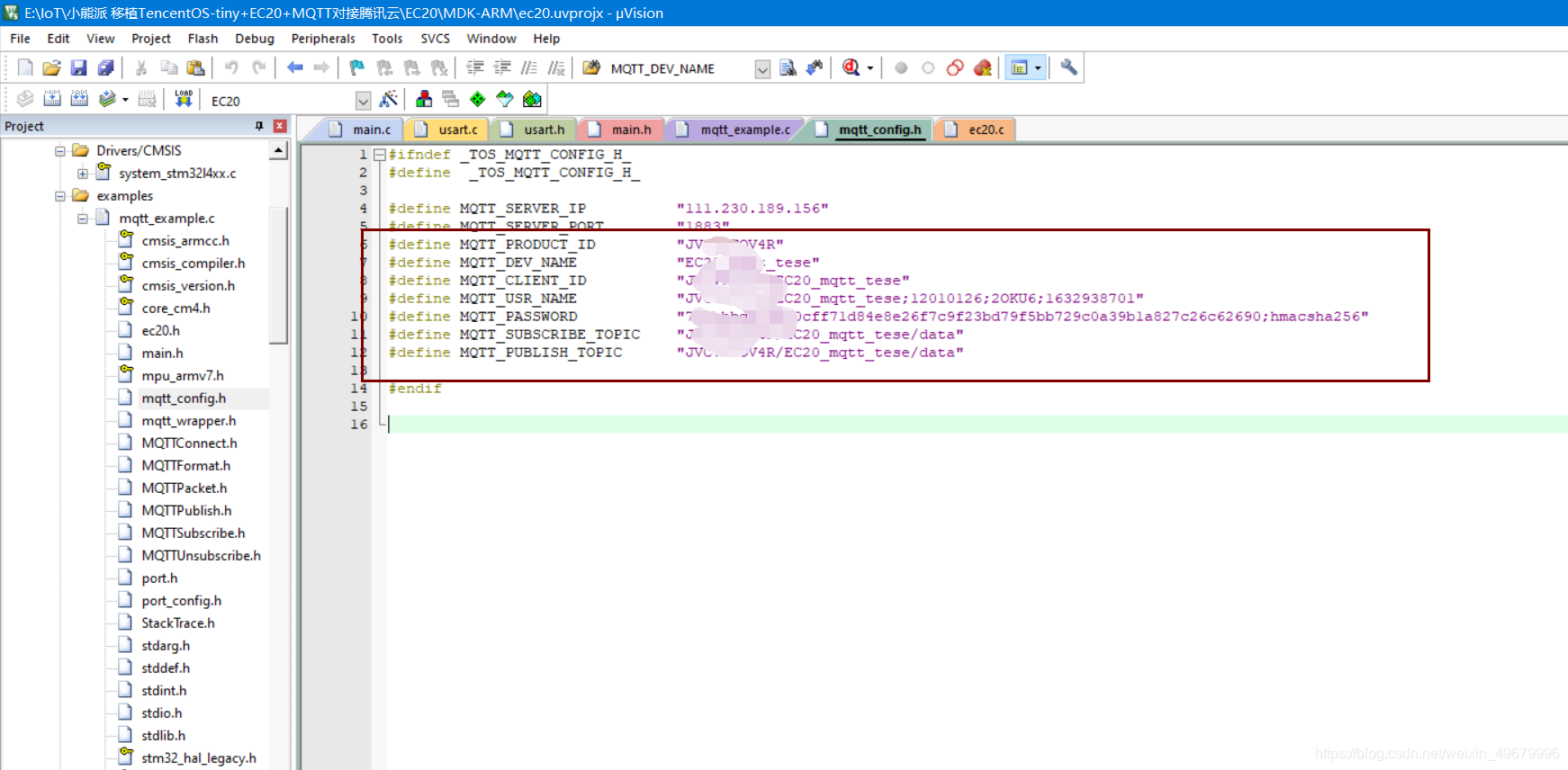Switch to the mqtt_example.c tab

734,130
